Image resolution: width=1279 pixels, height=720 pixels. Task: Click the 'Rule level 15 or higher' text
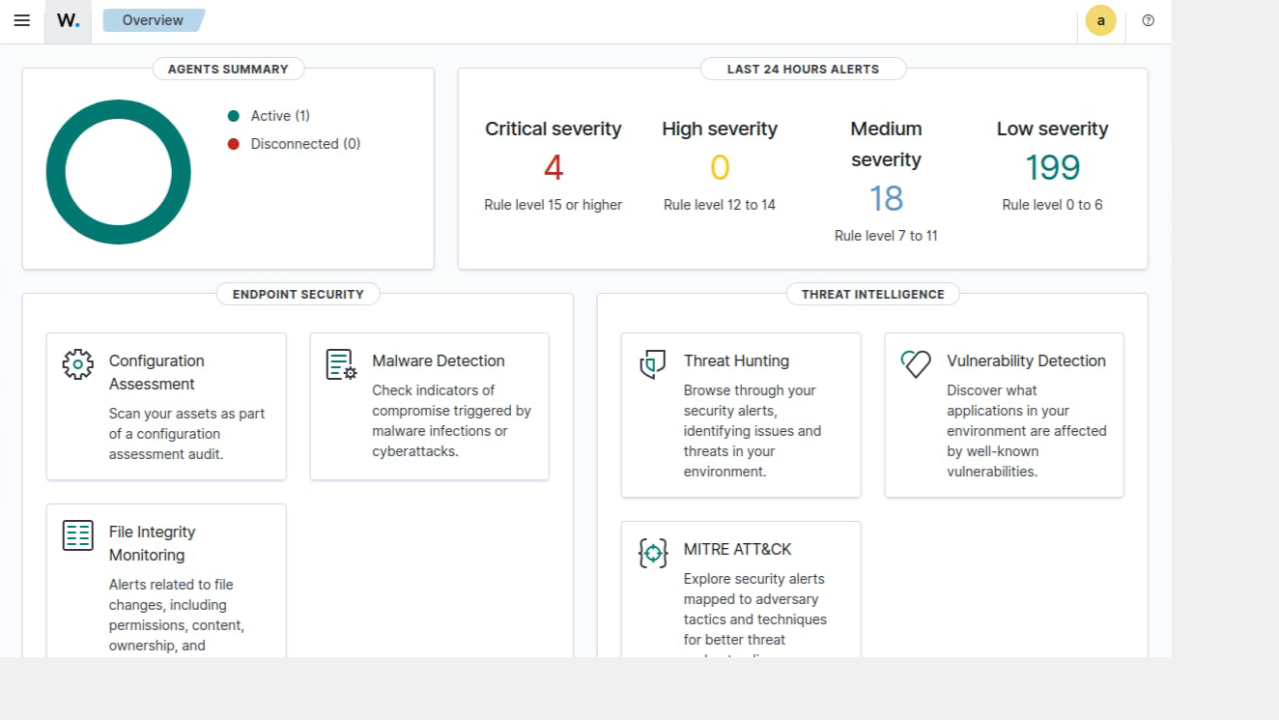pyautogui.click(x=553, y=205)
